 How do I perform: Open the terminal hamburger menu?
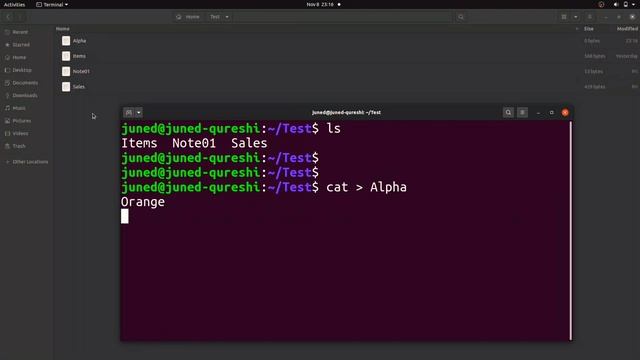[522, 112]
